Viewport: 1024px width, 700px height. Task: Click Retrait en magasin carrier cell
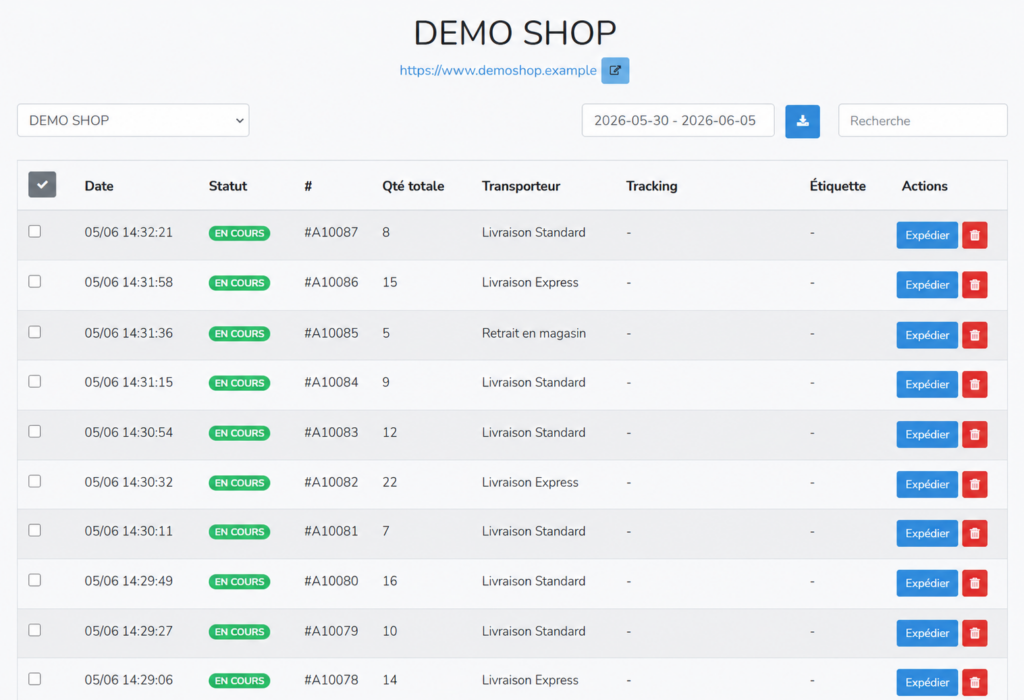[x=534, y=333]
